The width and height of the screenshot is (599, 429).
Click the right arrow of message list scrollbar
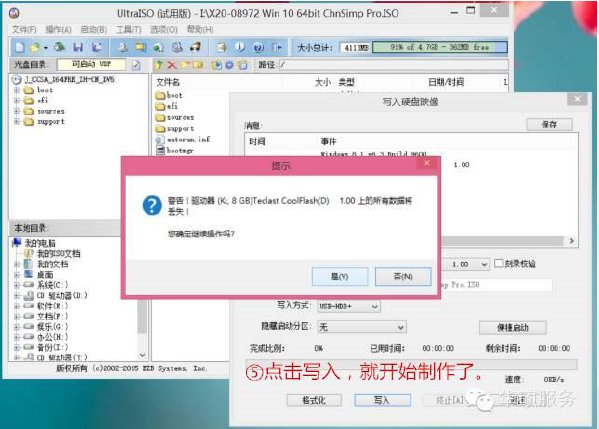tap(571, 241)
